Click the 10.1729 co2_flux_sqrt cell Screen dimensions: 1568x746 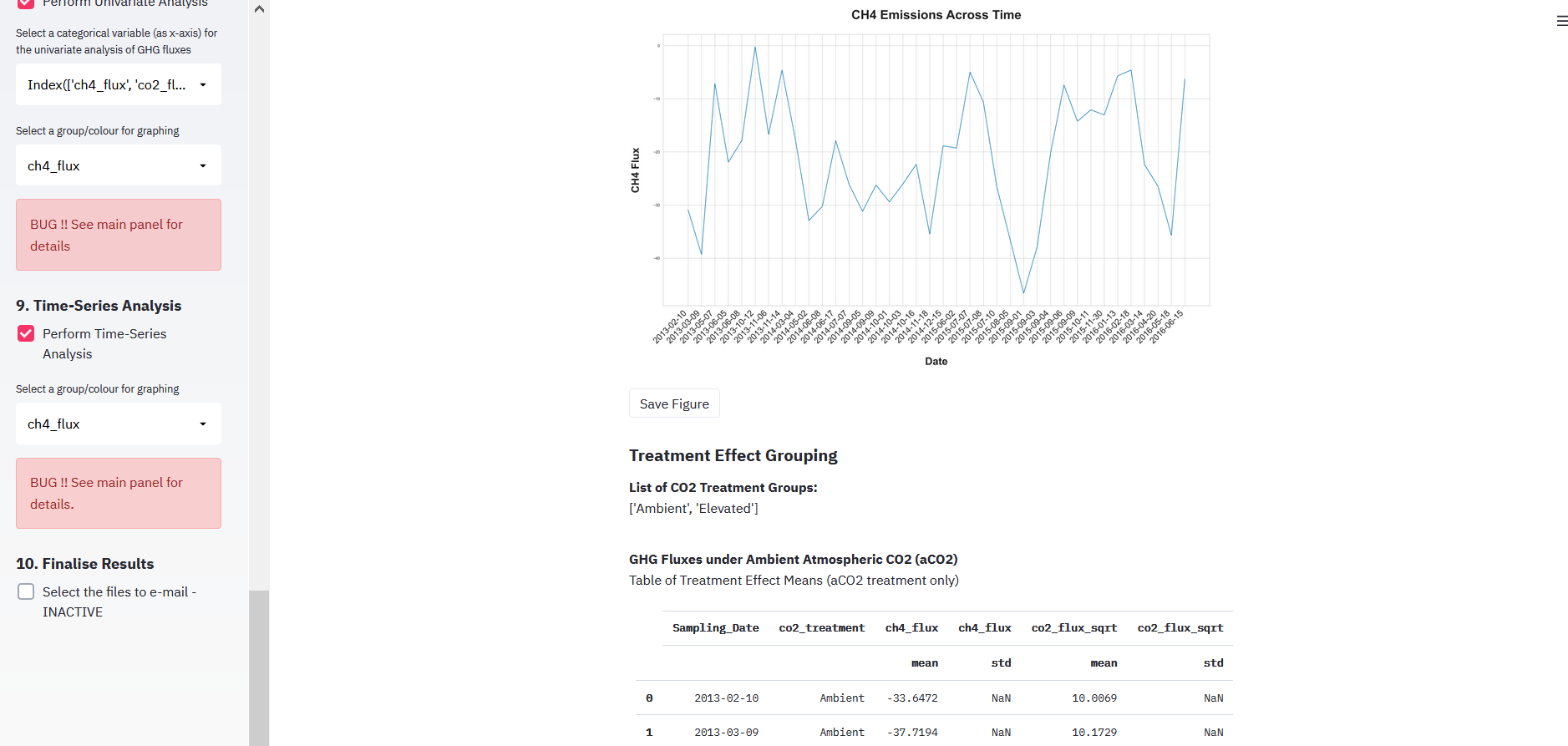click(1094, 733)
